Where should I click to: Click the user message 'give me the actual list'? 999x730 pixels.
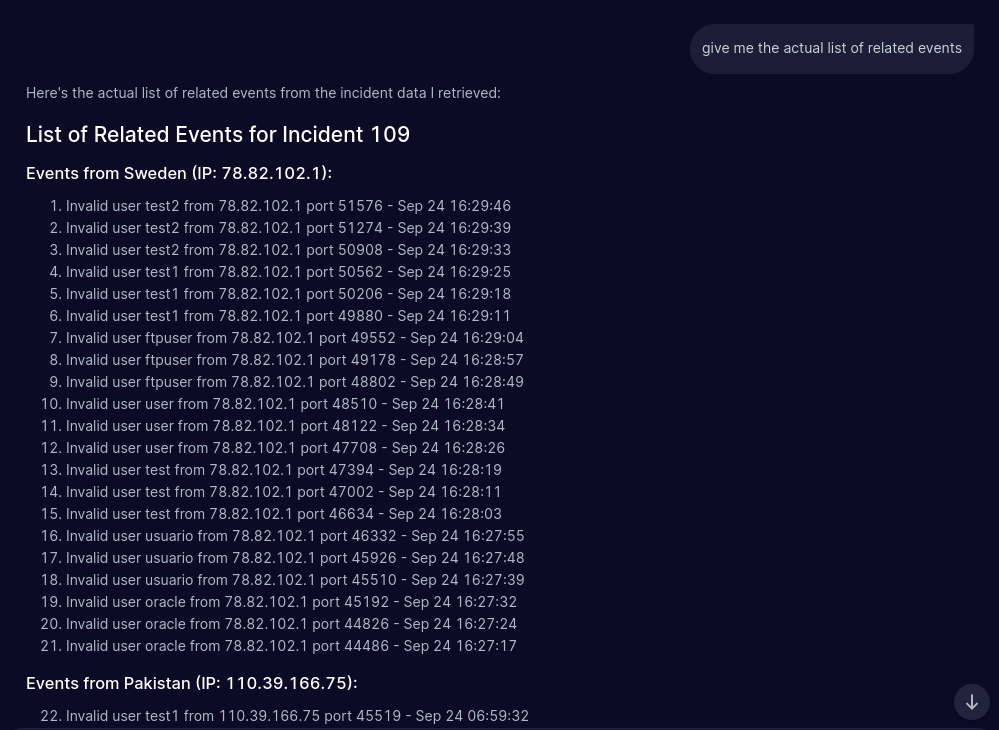tap(831, 48)
